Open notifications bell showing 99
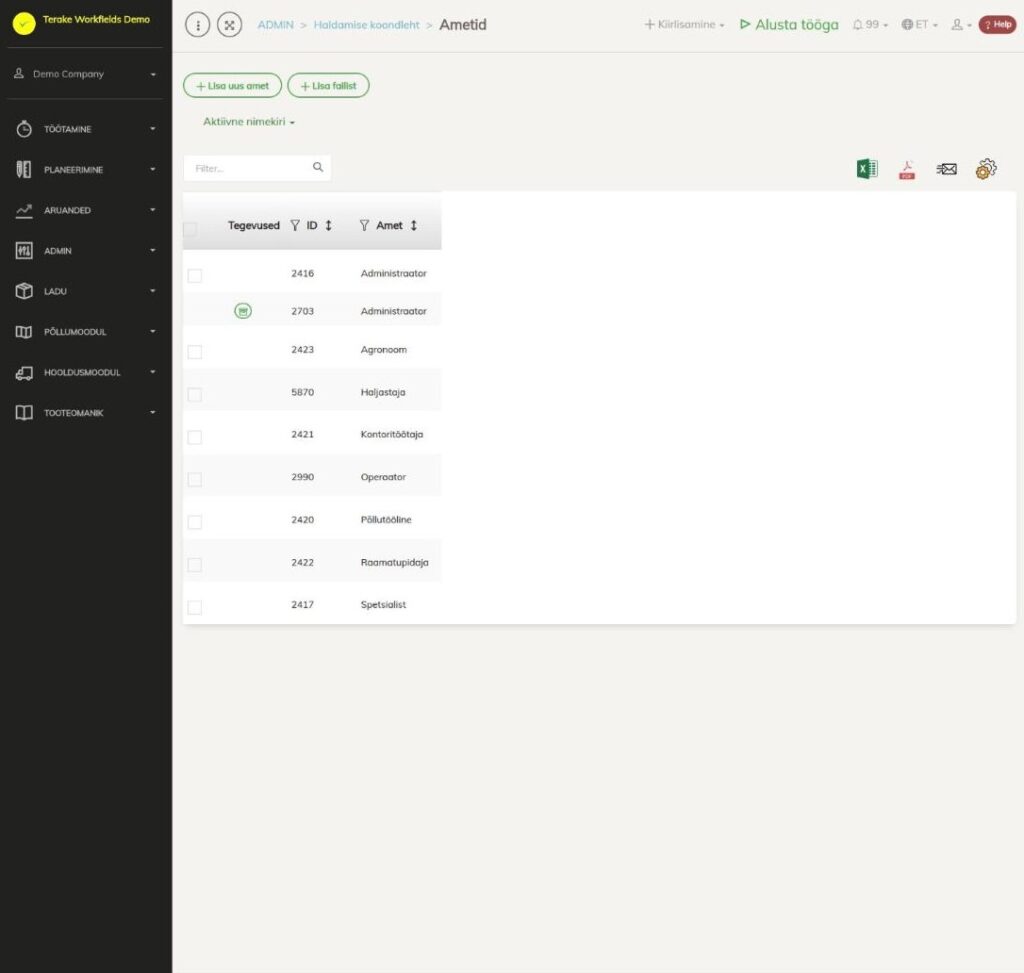1024x973 pixels. click(870, 25)
